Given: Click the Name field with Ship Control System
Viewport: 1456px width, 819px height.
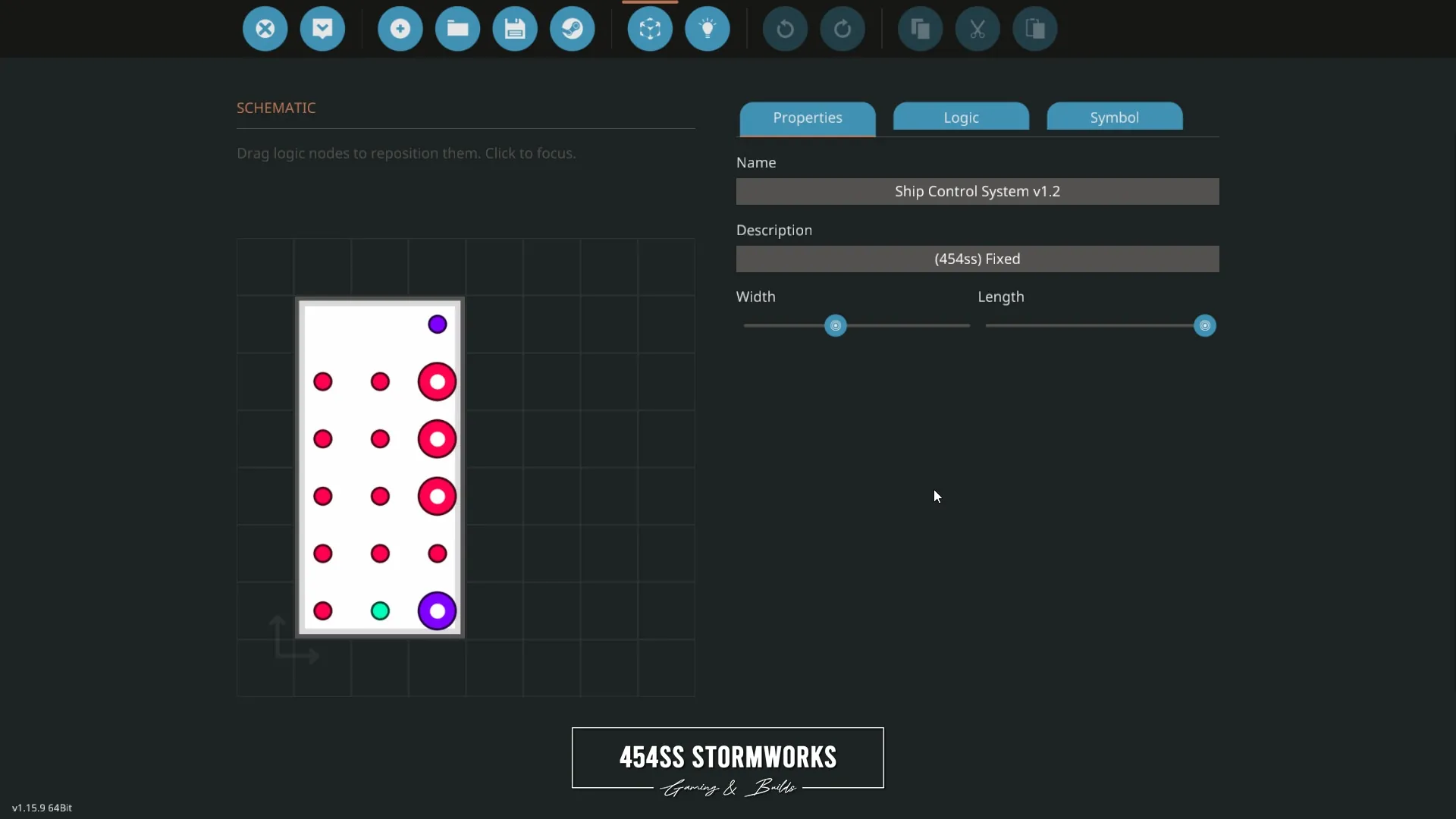Looking at the screenshot, I should (977, 191).
